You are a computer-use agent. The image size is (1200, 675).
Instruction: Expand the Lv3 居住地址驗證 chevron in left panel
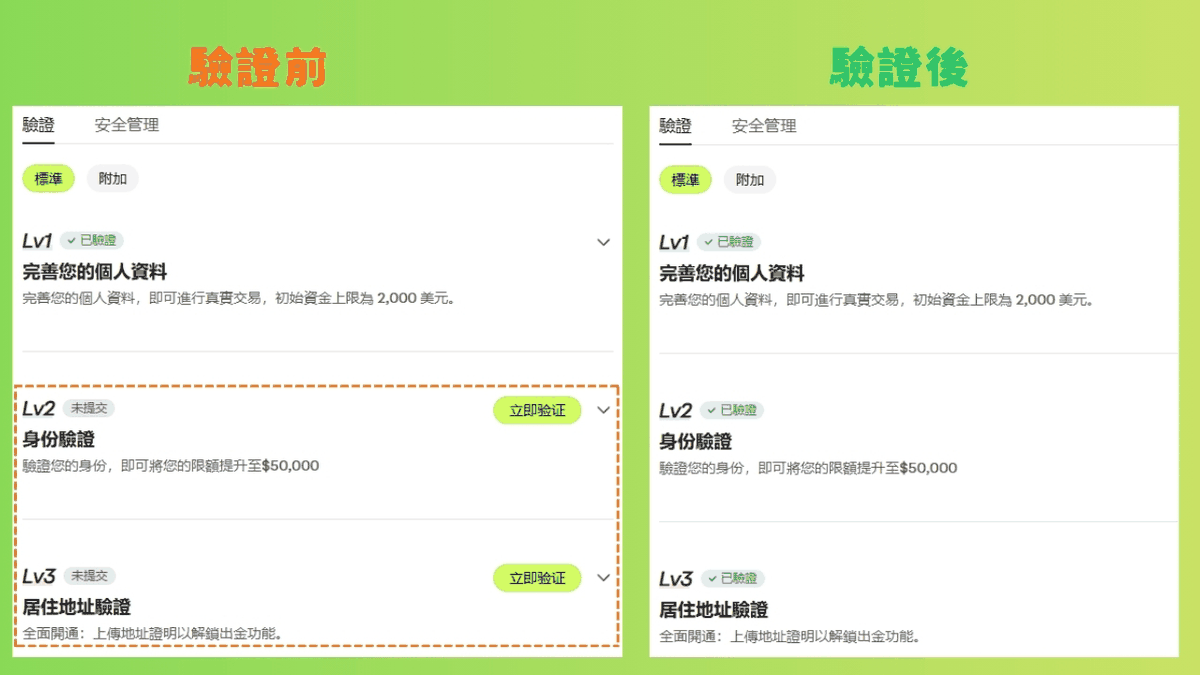coord(603,578)
